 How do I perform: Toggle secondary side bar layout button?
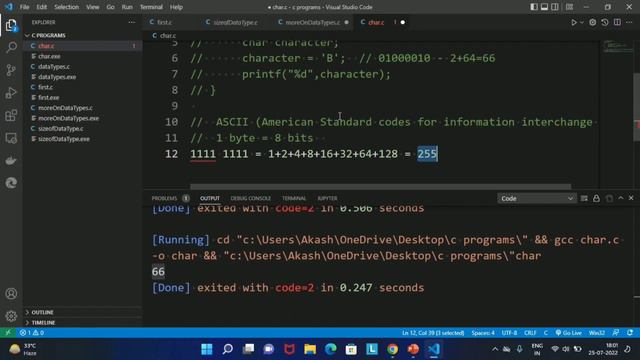[x=555, y=7]
